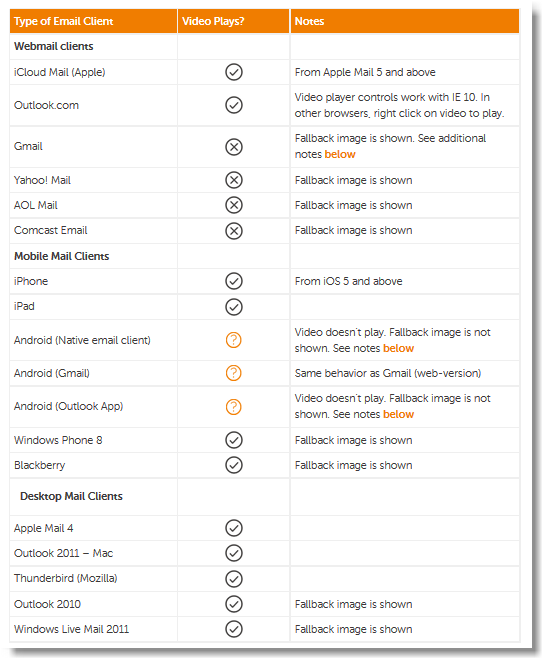Viewport: 542px width, 658px height.
Task: Click the orange question mark for Android (Gmail)
Action: (x=234, y=373)
